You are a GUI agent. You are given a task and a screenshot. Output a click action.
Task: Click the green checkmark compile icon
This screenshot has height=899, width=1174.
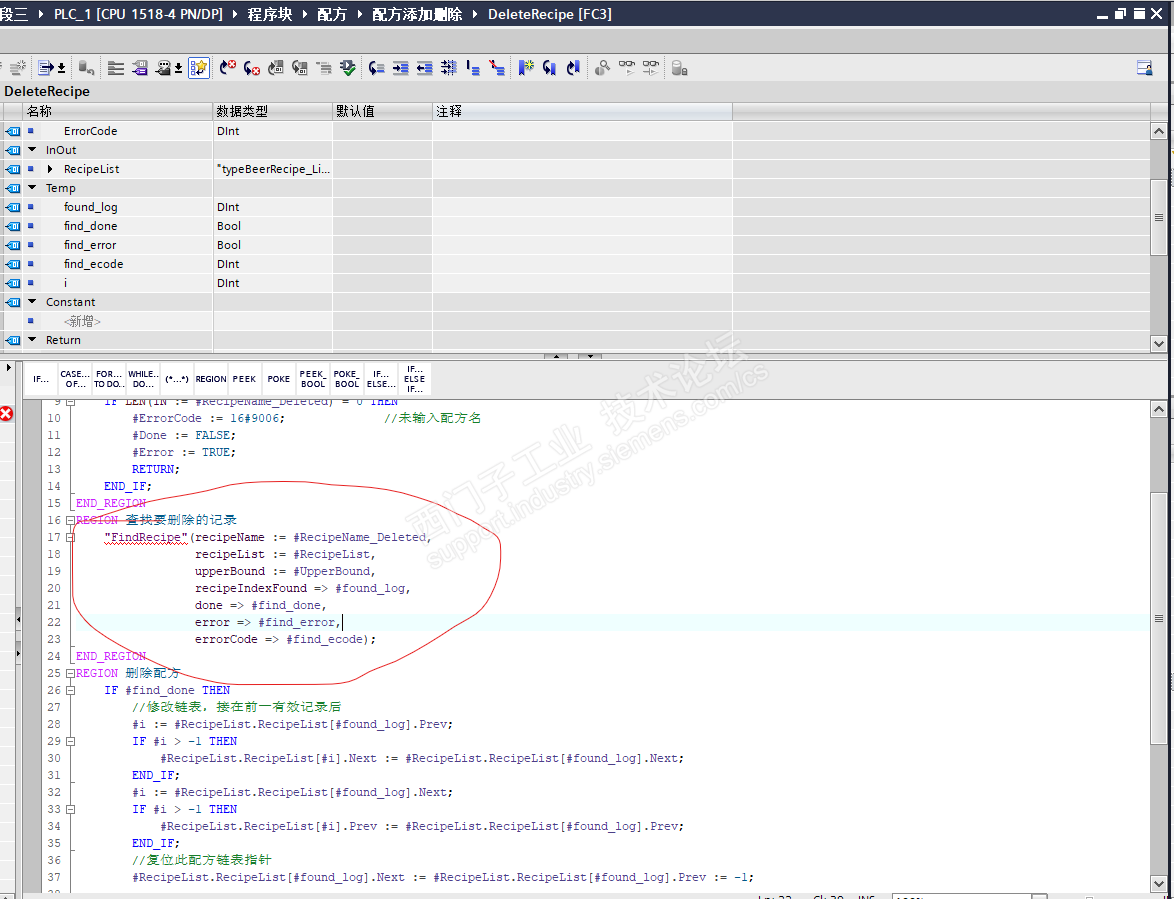pos(347,68)
